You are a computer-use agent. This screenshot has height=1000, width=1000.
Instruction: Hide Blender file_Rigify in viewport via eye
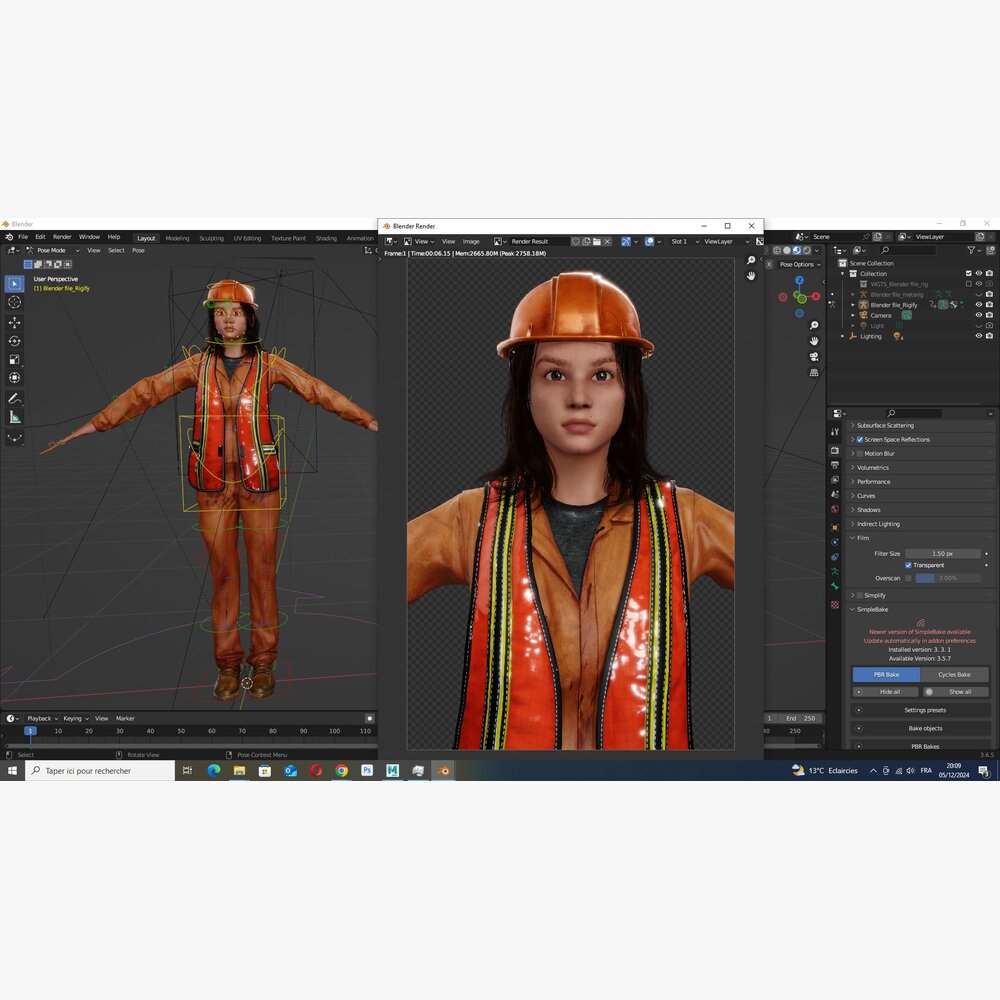[x=979, y=305]
